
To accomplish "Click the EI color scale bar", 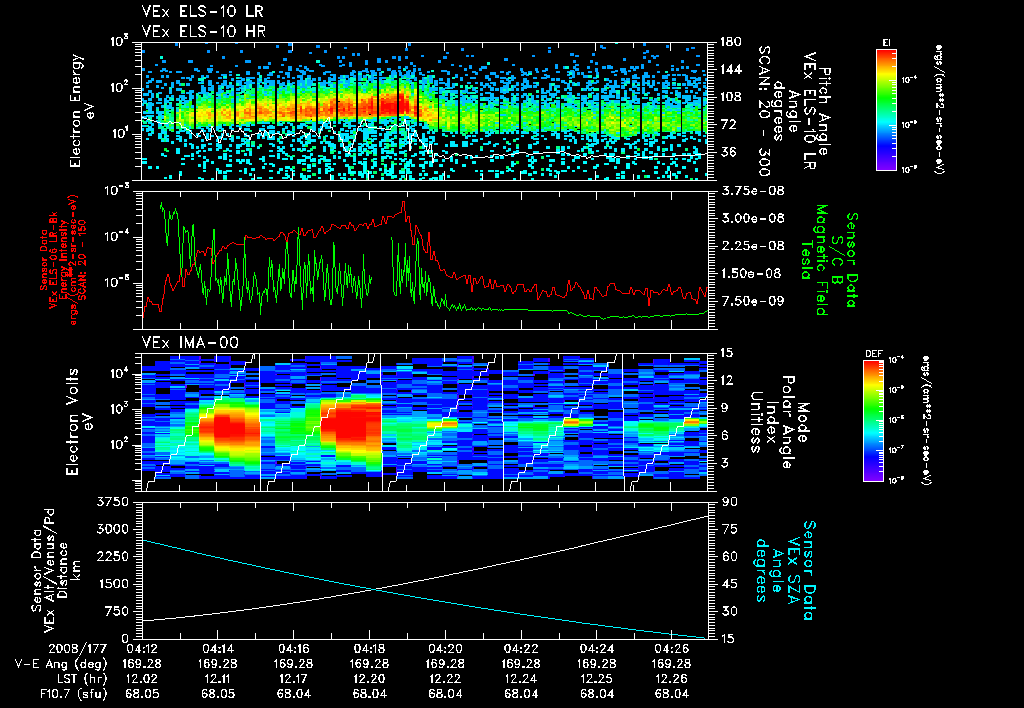I will [886, 109].
